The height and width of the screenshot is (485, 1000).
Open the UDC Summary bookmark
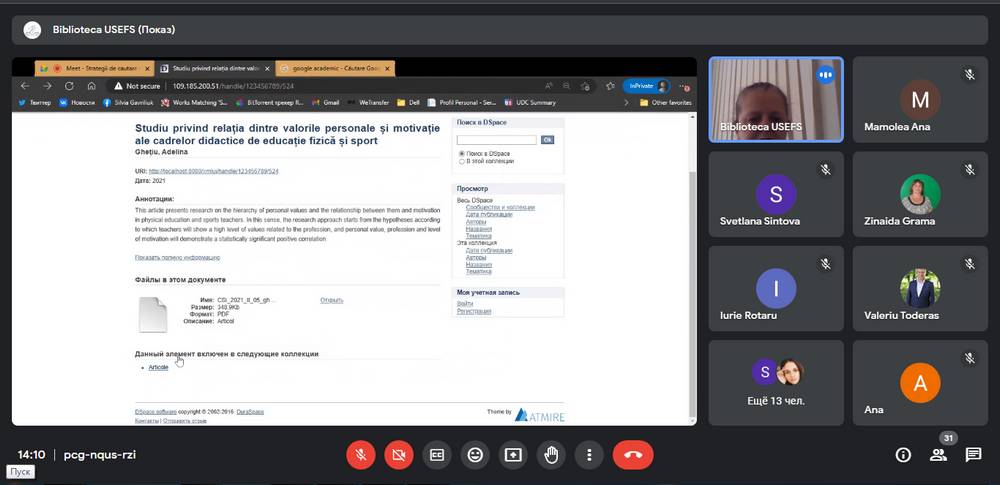click(530, 102)
